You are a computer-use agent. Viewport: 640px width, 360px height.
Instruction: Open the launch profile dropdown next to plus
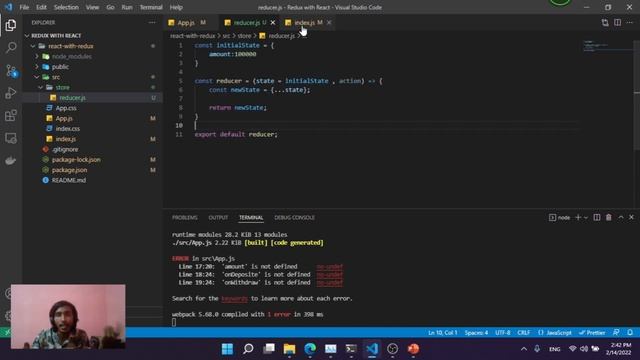coord(586,218)
